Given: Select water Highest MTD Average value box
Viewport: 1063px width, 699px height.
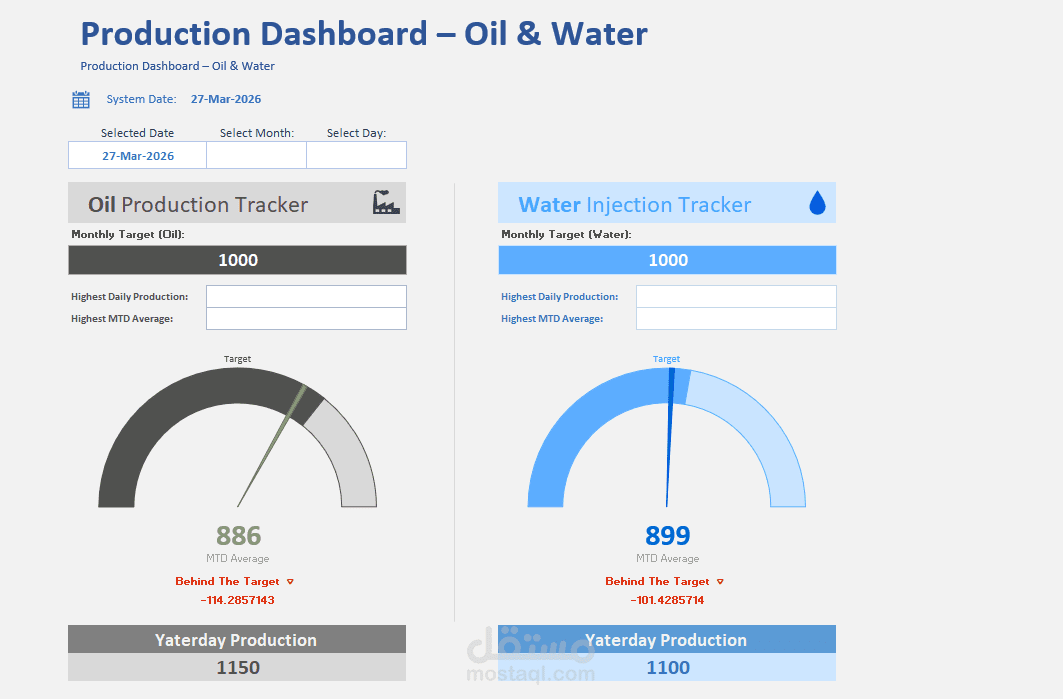Looking at the screenshot, I should [736, 319].
